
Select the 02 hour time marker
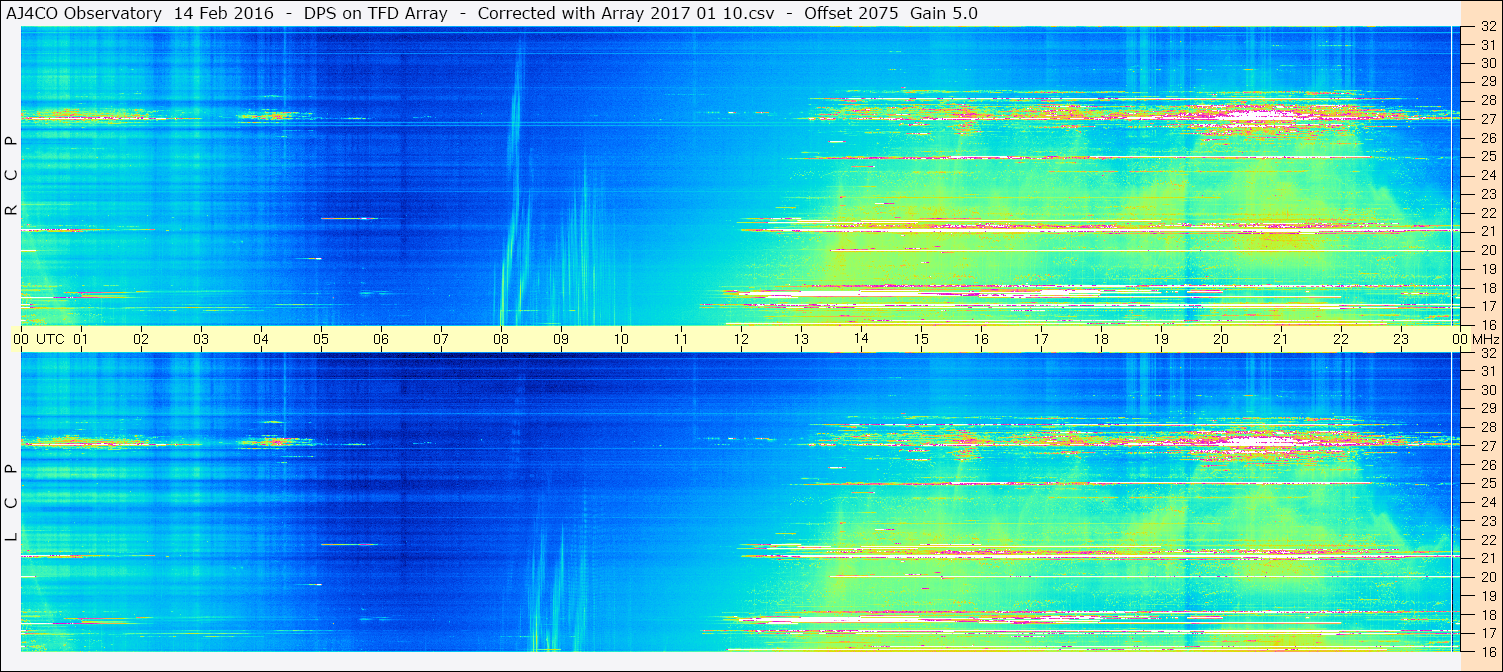[x=141, y=339]
